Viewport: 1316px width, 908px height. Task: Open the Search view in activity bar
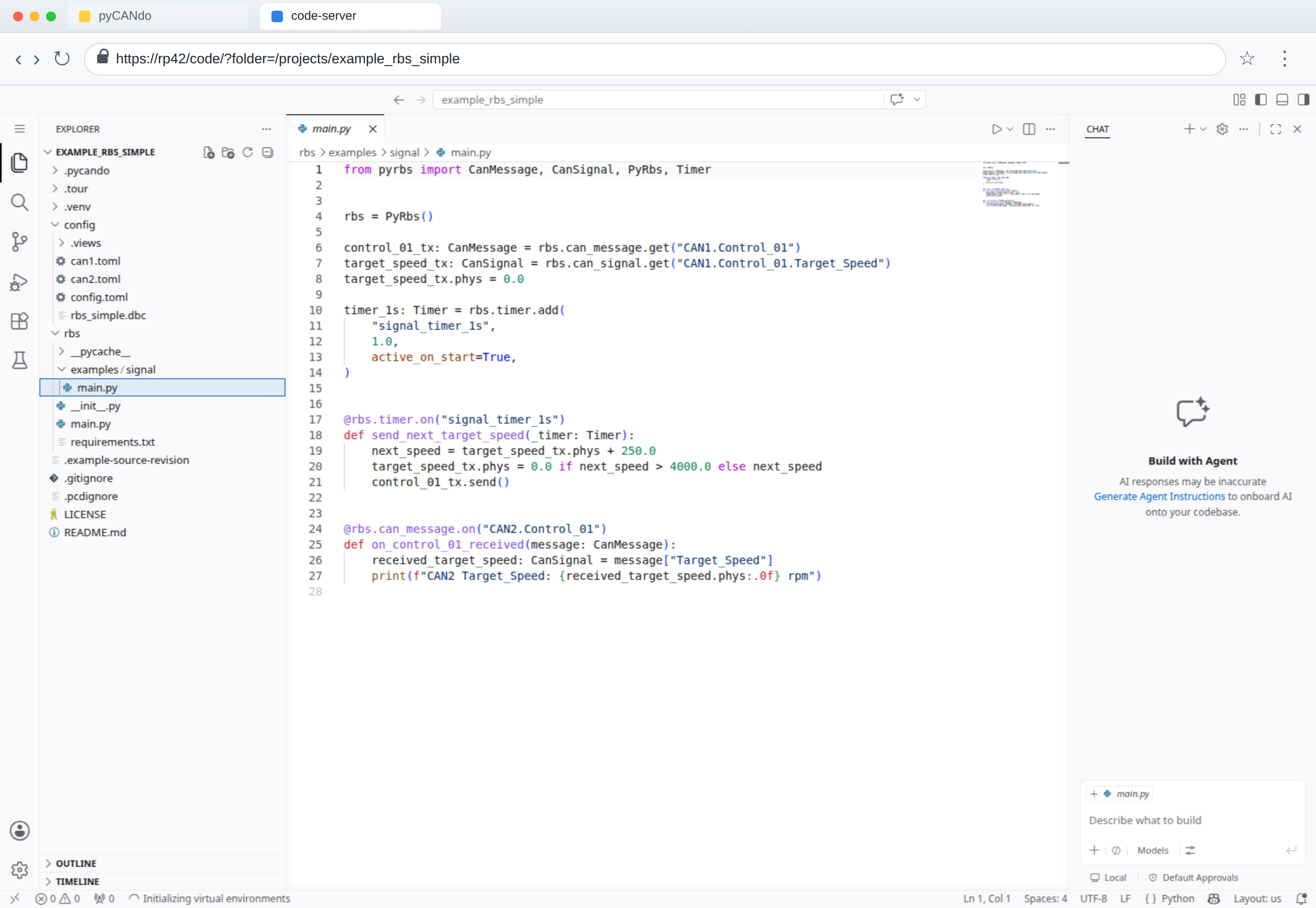(x=19, y=202)
